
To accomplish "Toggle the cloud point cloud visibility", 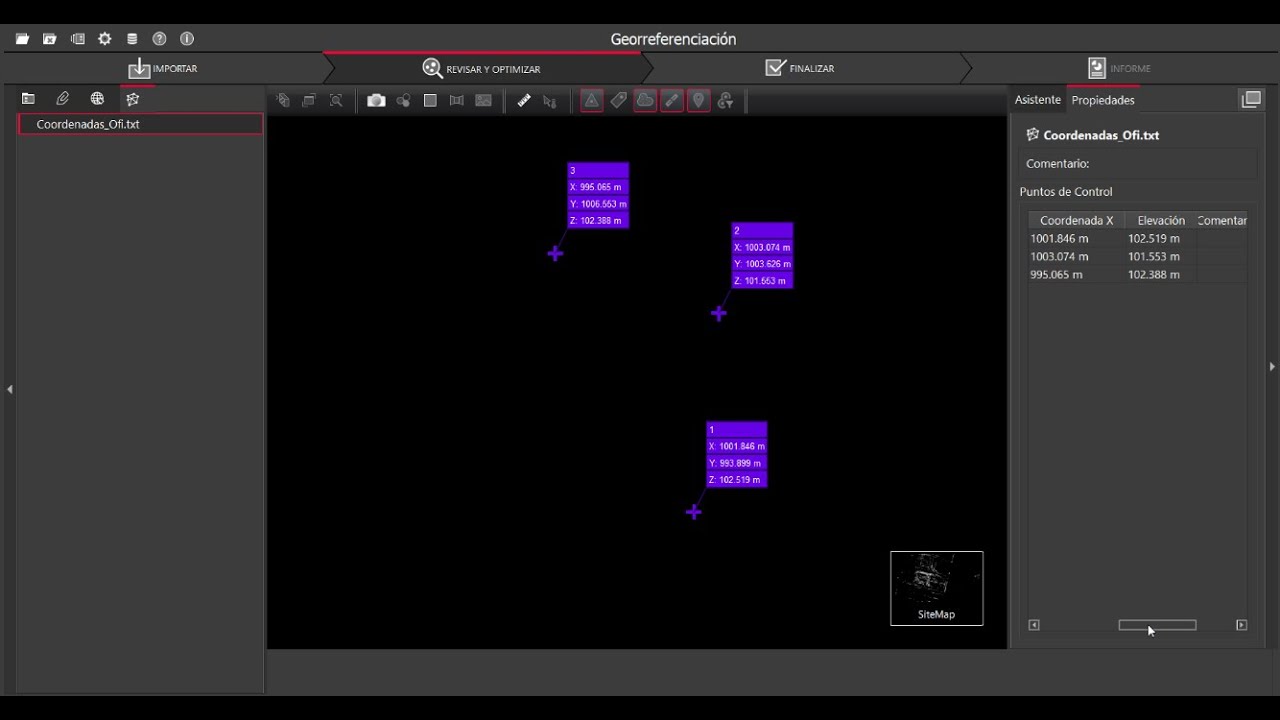I will [645, 100].
